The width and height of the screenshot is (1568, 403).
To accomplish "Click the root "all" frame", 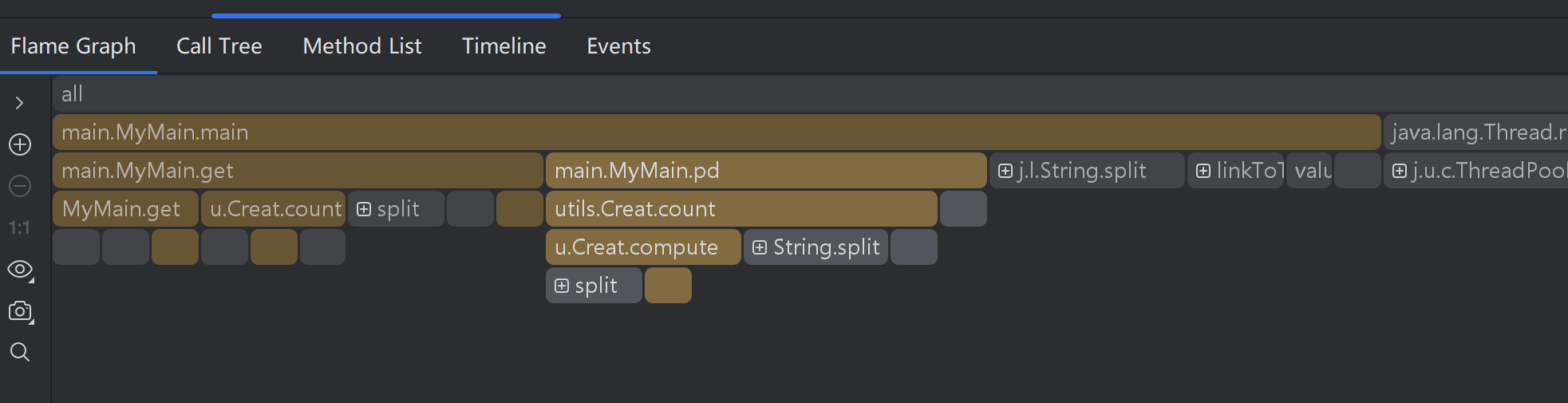I will point(798,94).
